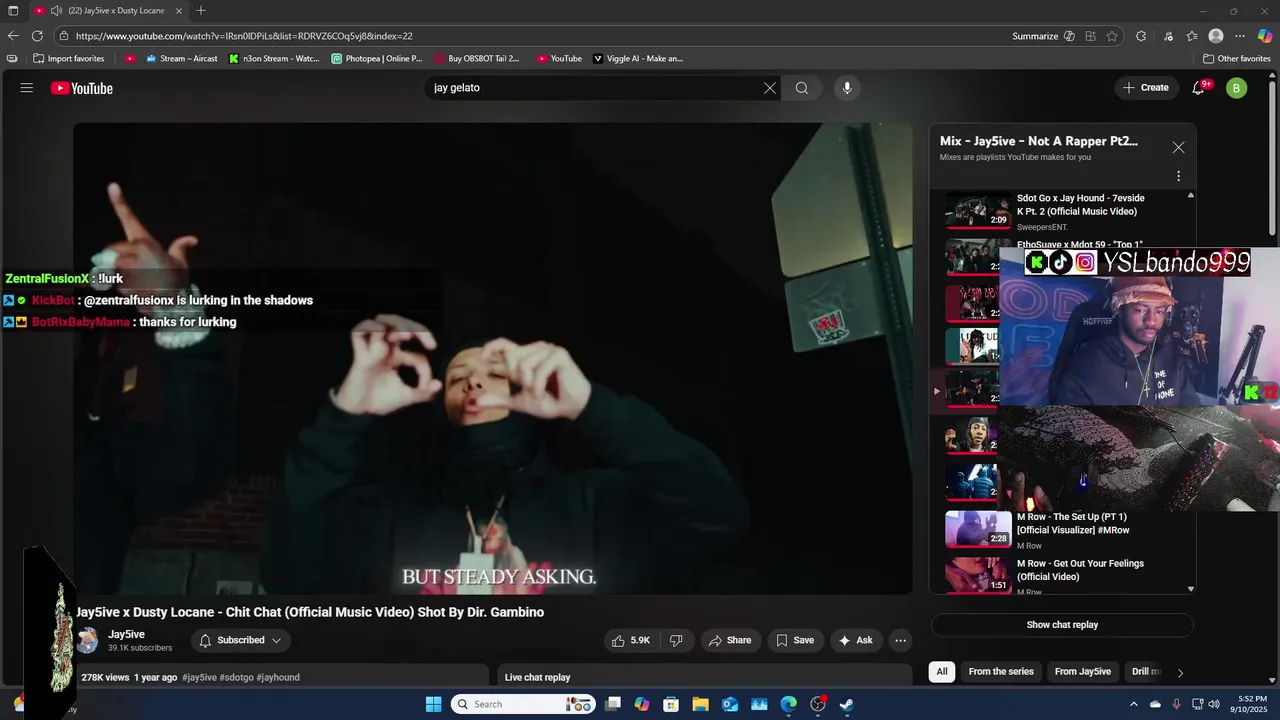Ask about this video
The width and height of the screenshot is (1280, 720).
[x=855, y=640]
